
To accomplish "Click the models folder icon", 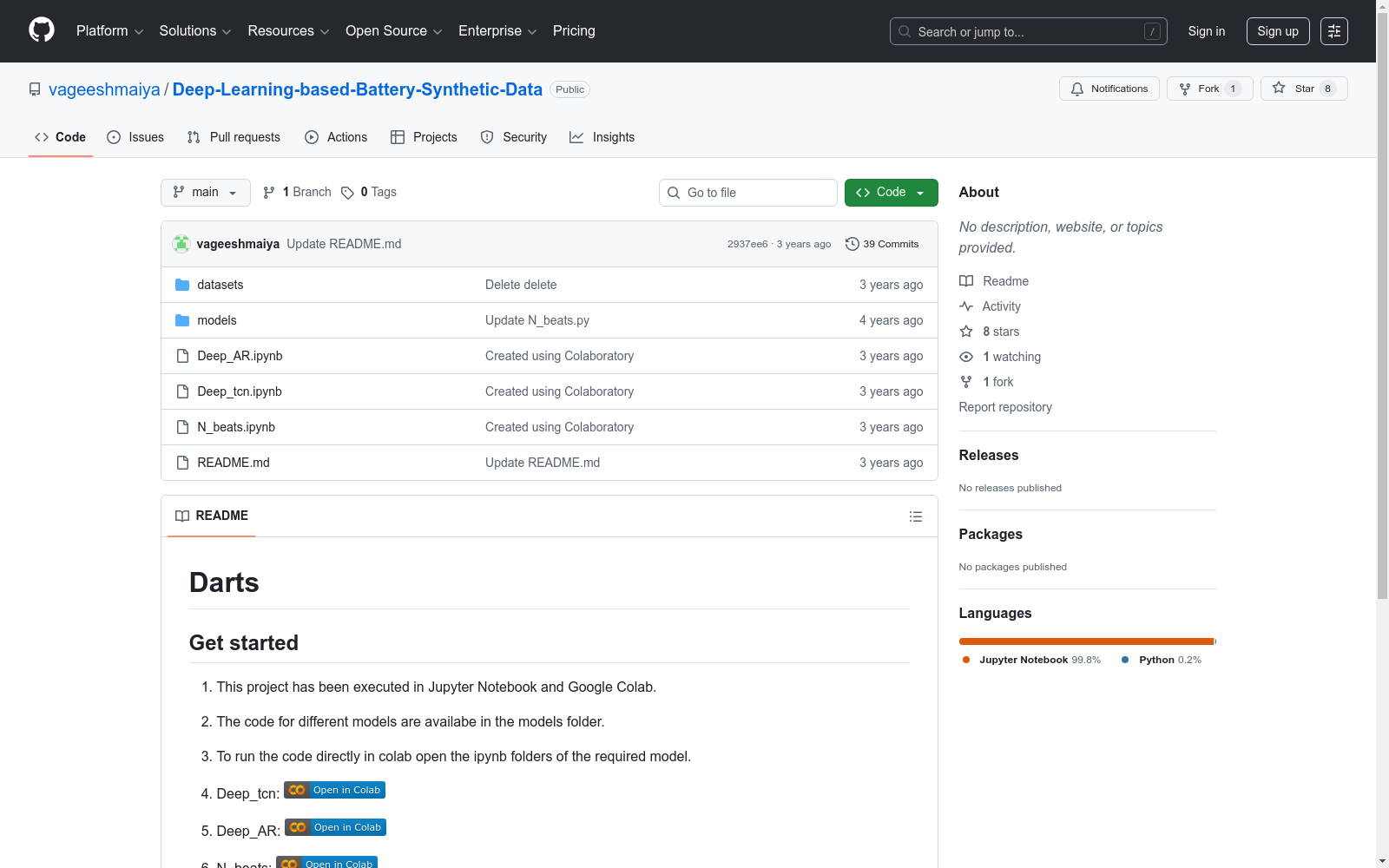I will pyautogui.click(x=182, y=320).
